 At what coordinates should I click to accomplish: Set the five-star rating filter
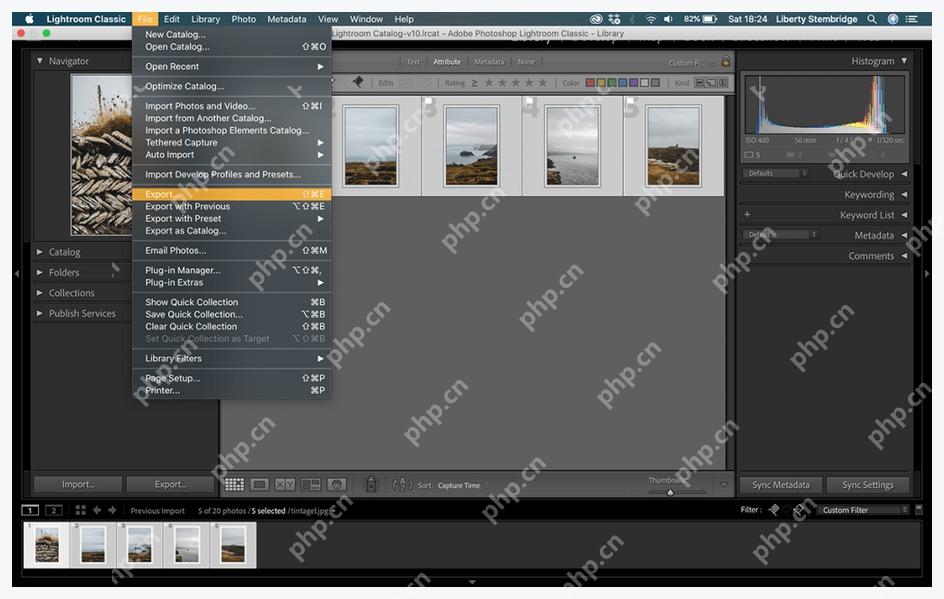pos(542,83)
